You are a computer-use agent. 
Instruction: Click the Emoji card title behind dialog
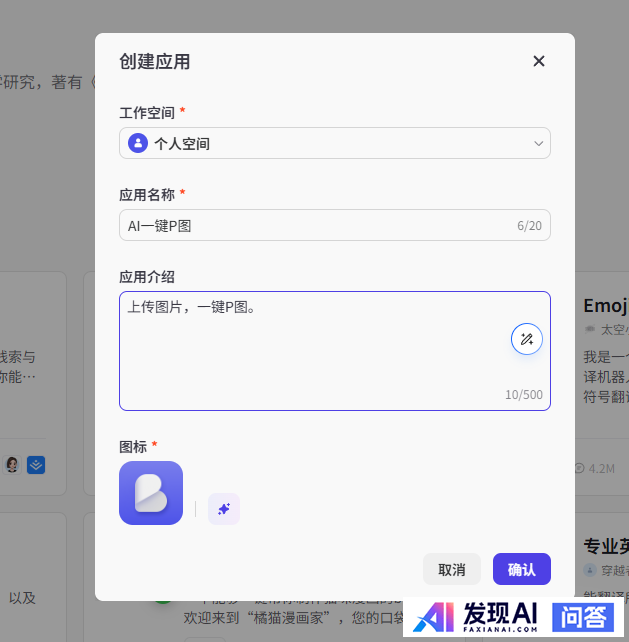[605, 305]
